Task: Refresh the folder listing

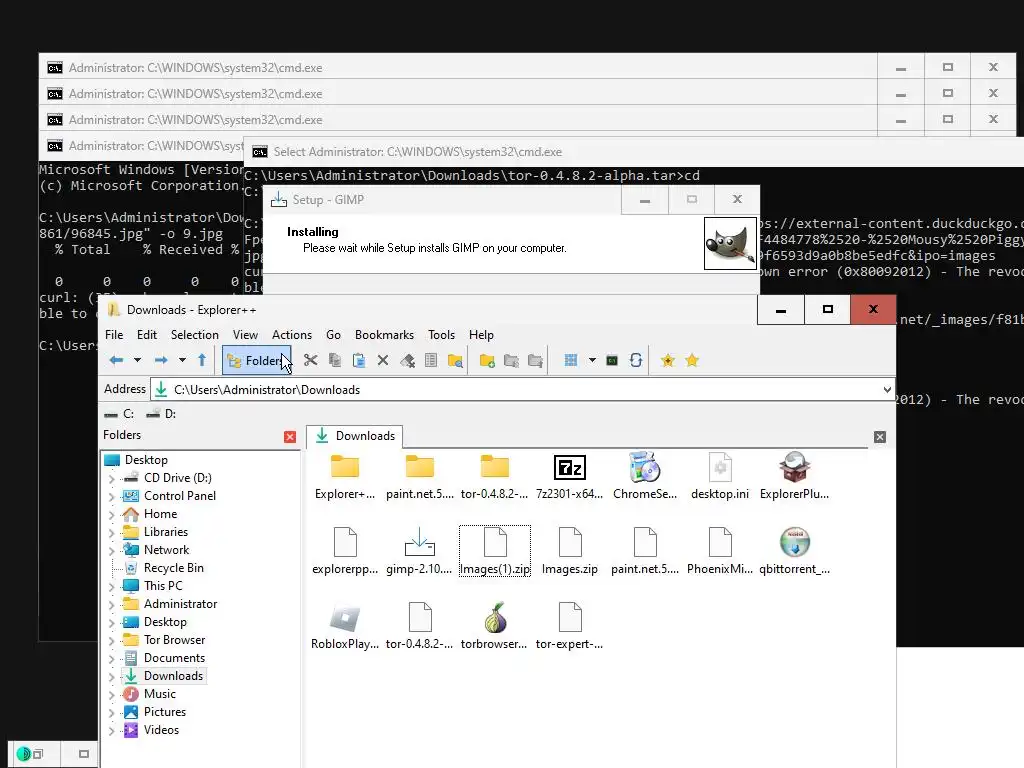Action: (x=636, y=360)
